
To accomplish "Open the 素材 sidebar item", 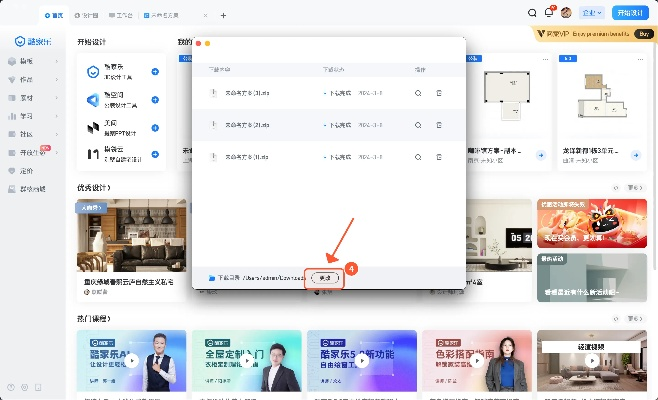I will click(26, 98).
